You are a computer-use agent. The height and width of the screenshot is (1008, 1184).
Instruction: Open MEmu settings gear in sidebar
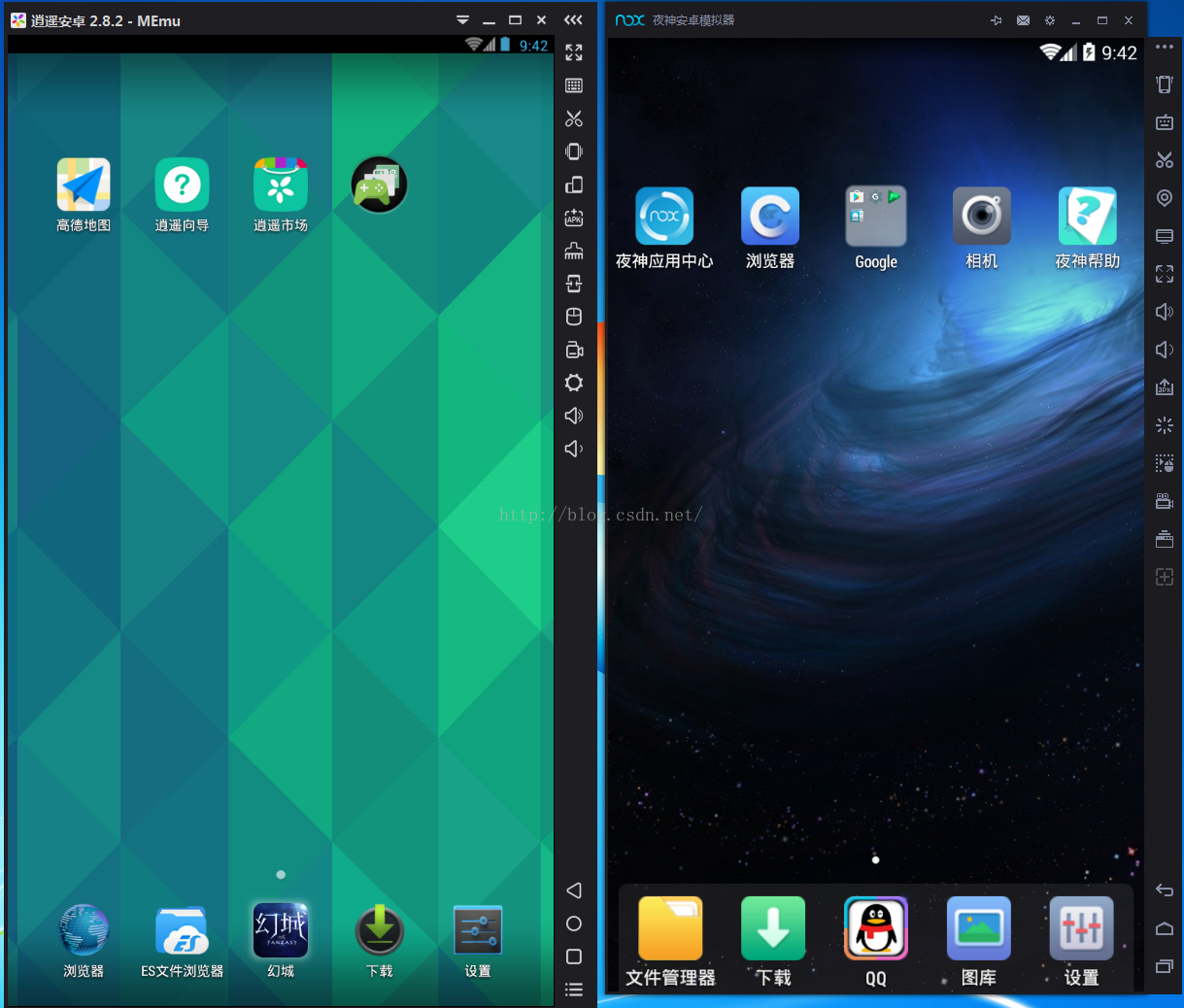pyautogui.click(x=574, y=383)
